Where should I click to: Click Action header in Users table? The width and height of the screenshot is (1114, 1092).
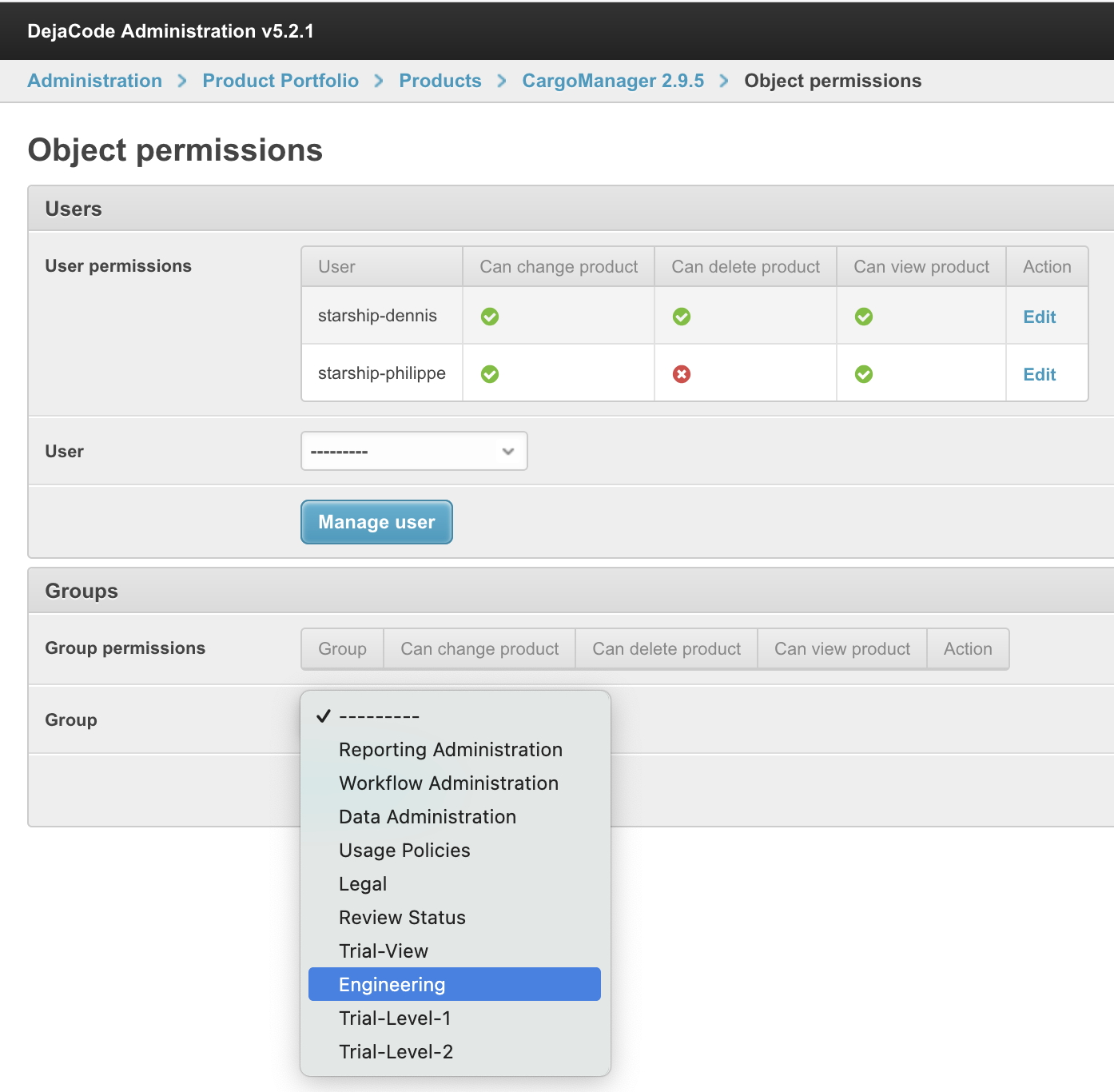pos(1047,267)
